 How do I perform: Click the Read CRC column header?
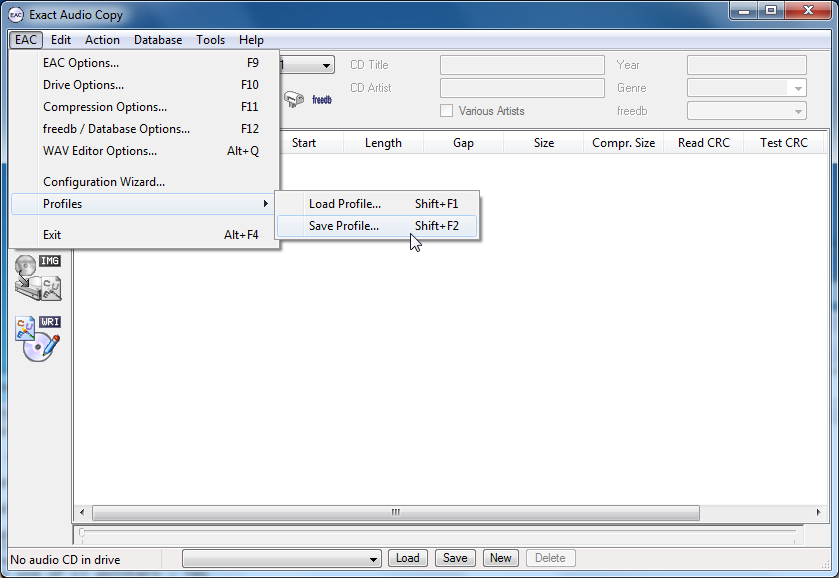click(704, 143)
